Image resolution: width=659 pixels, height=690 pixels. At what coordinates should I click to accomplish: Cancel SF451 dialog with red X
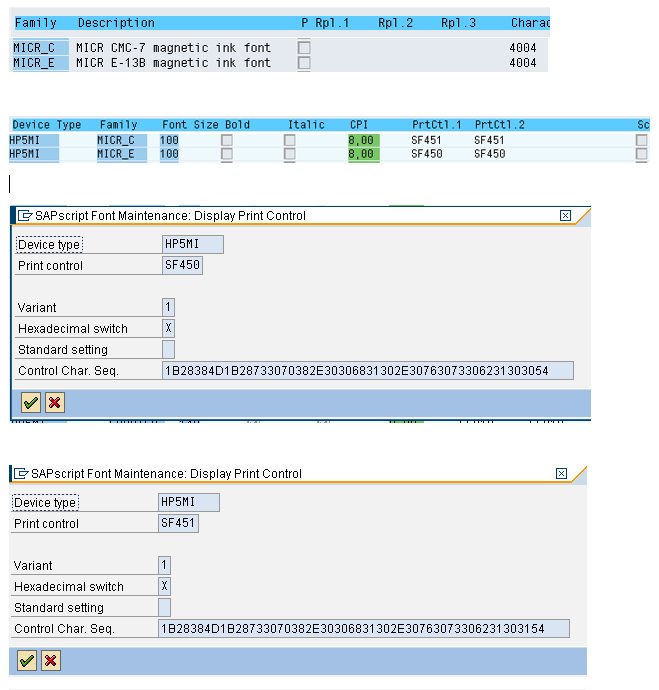pos(50,660)
